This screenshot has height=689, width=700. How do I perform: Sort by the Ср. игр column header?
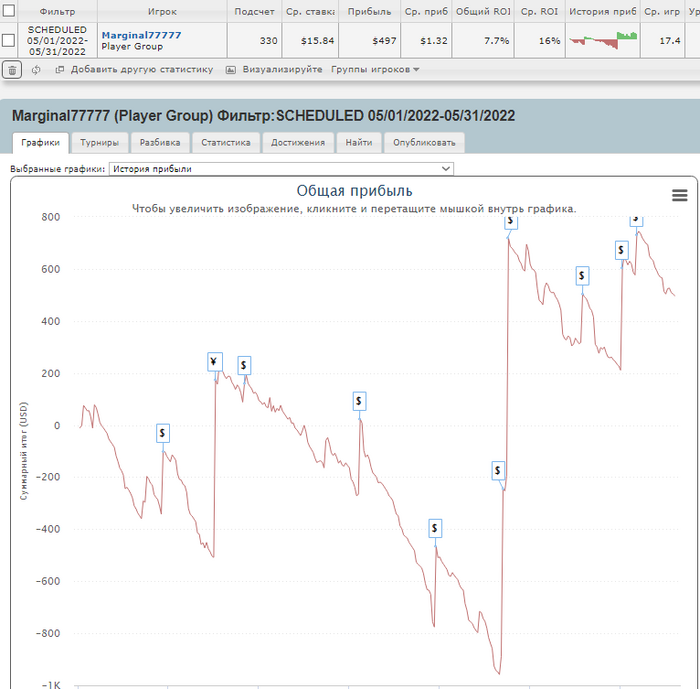[662, 12]
